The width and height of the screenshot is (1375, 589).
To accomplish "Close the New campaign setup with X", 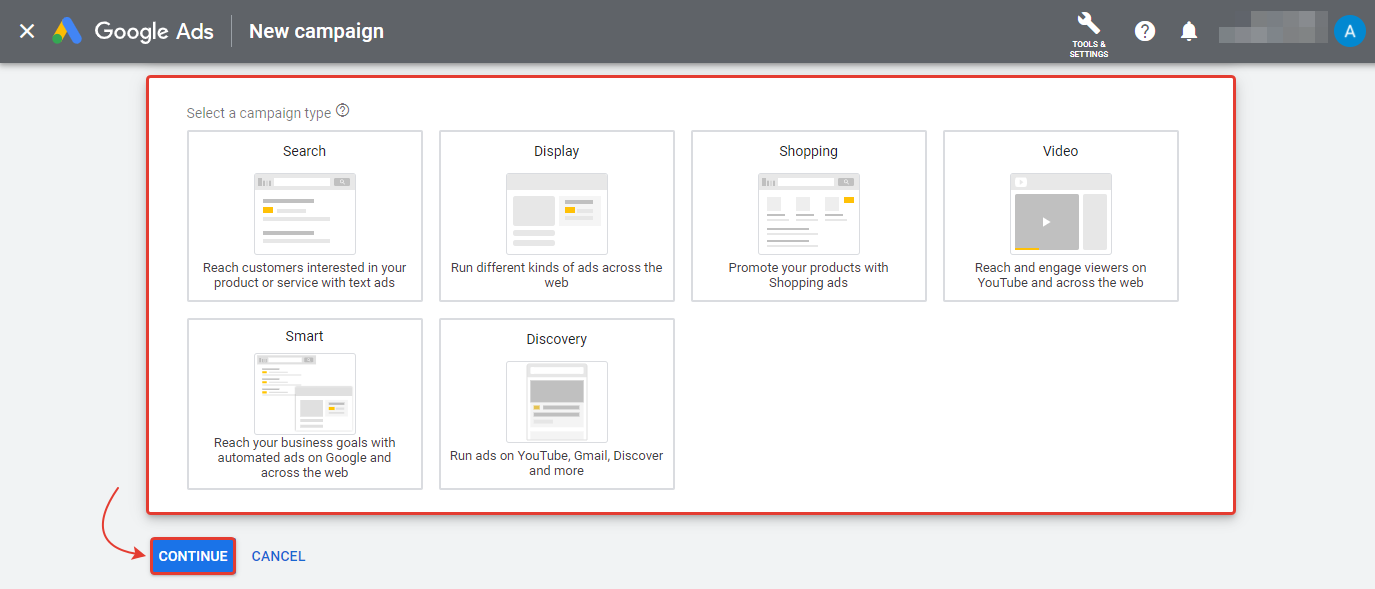I will click(27, 31).
